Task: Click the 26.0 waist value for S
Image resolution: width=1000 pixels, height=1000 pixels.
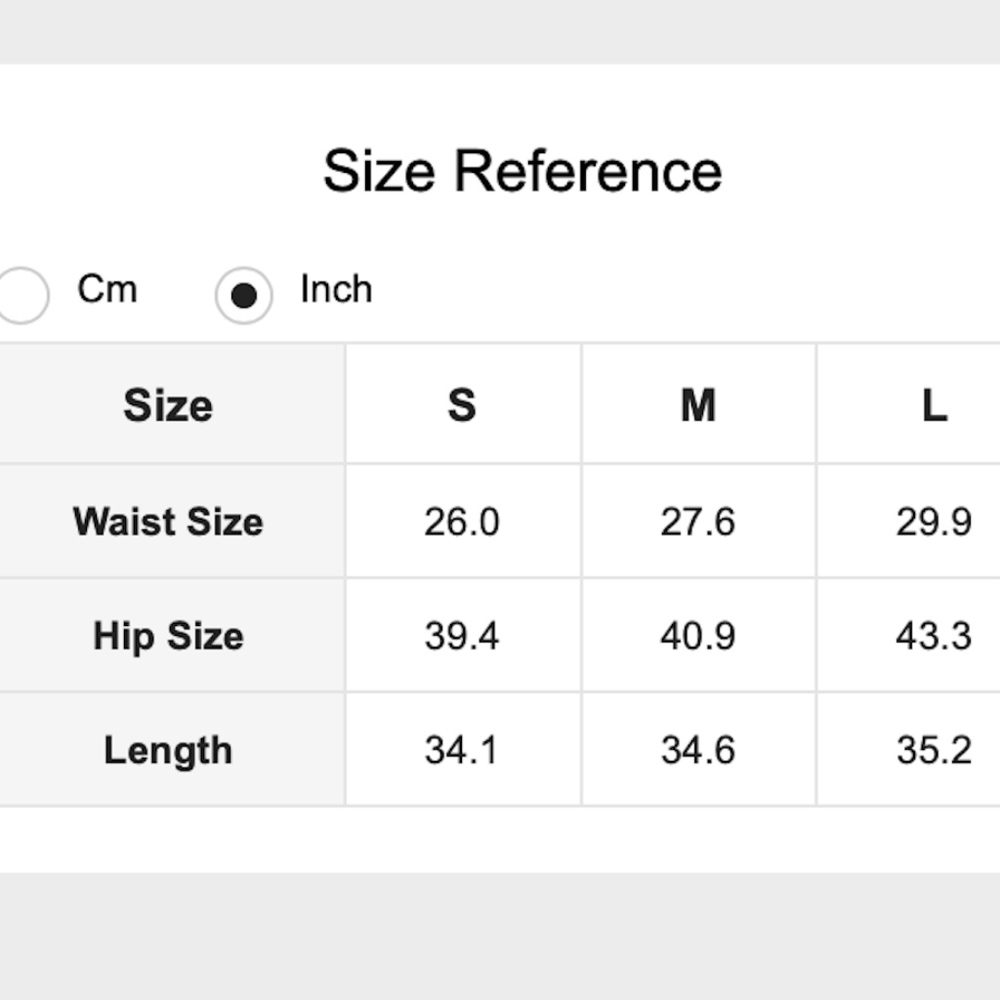Action: 461,522
